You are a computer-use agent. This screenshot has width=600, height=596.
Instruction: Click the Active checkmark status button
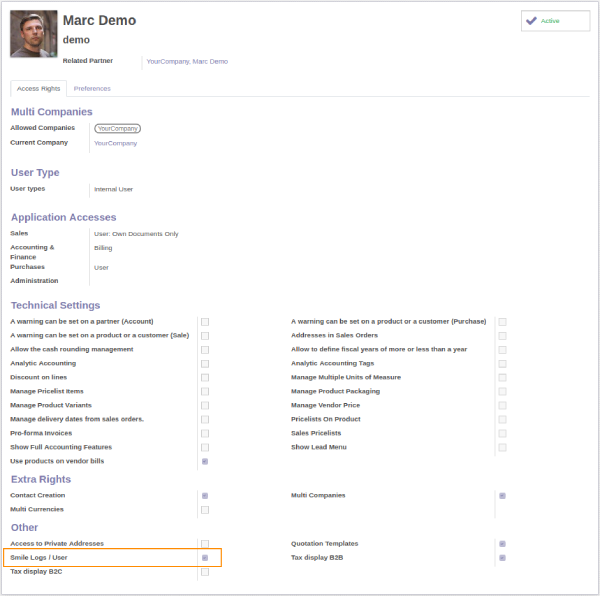(x=554, y=21)
